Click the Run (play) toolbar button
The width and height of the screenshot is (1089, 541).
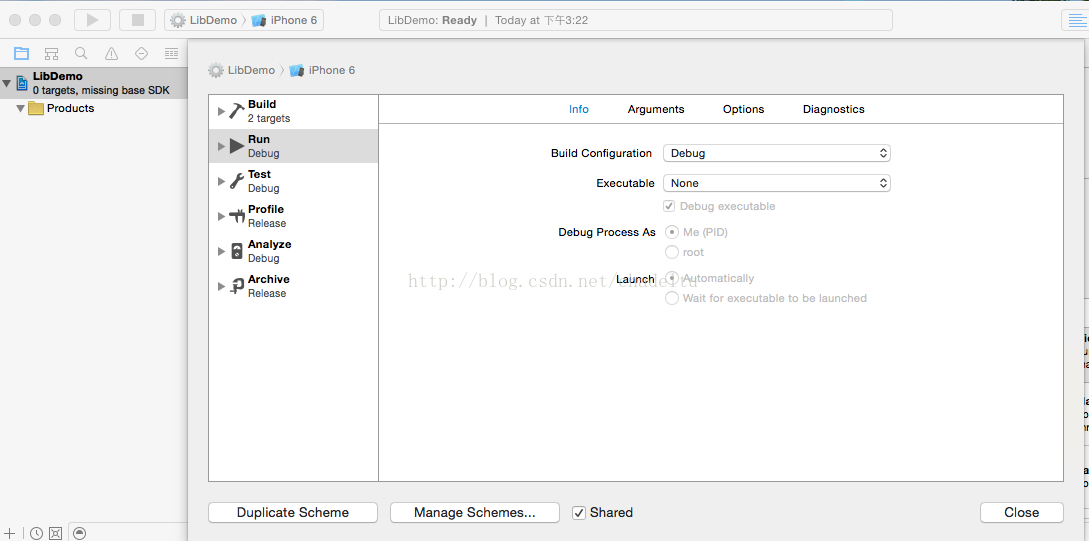92,20
